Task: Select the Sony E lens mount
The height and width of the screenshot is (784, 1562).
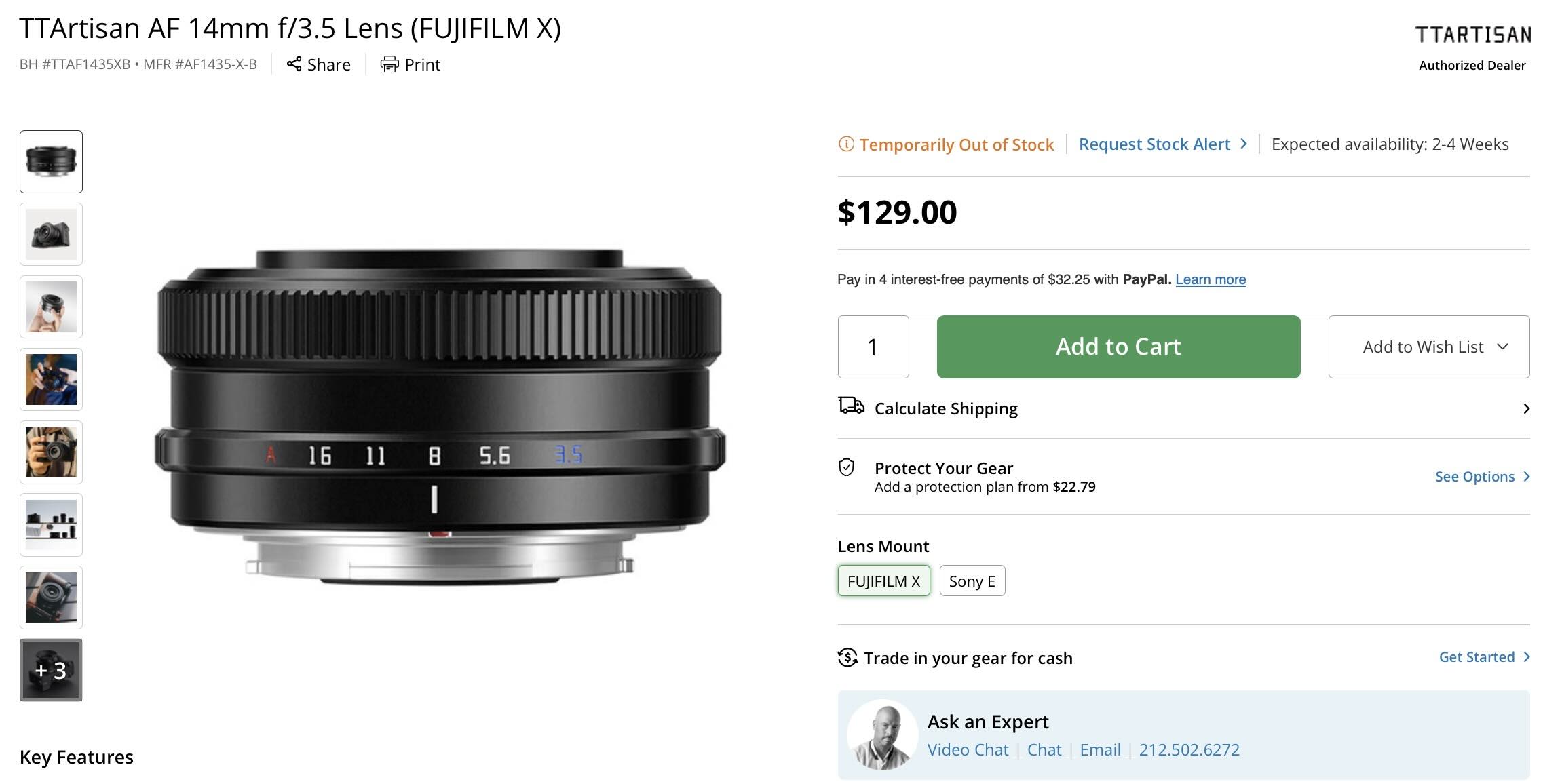Action: click(972, 581)
